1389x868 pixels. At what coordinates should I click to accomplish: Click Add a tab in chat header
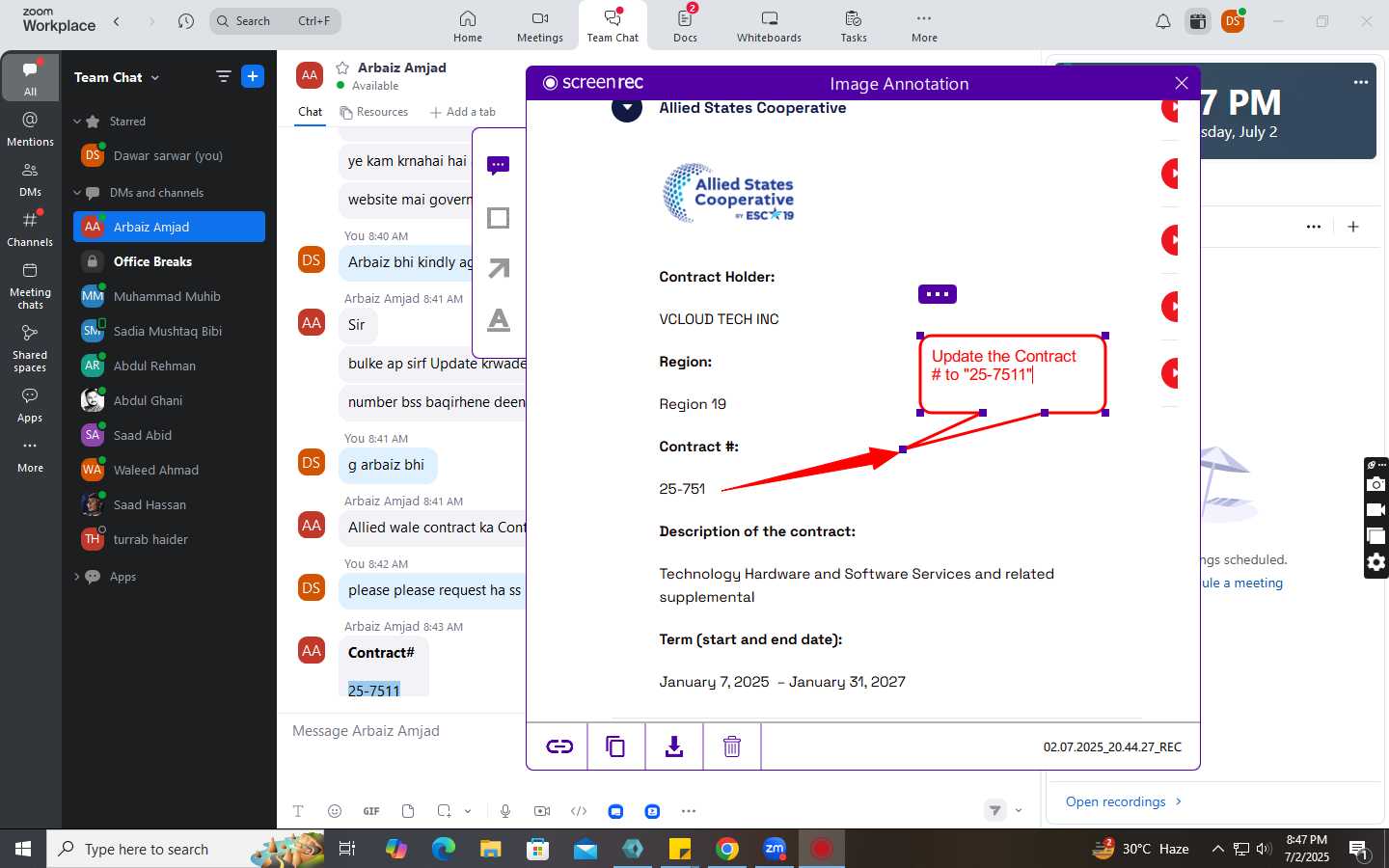[463, 112]
